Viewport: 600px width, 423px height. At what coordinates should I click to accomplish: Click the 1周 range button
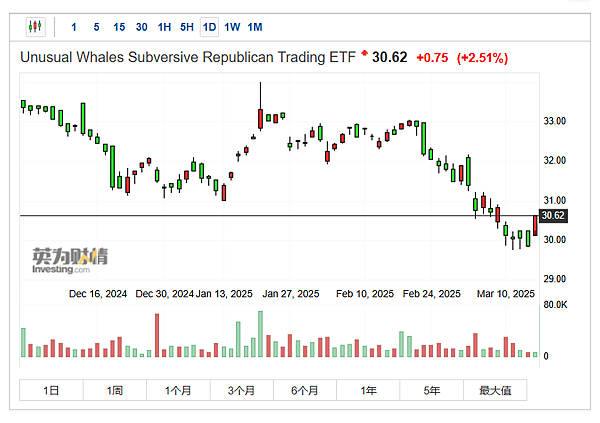pos(114,390)
